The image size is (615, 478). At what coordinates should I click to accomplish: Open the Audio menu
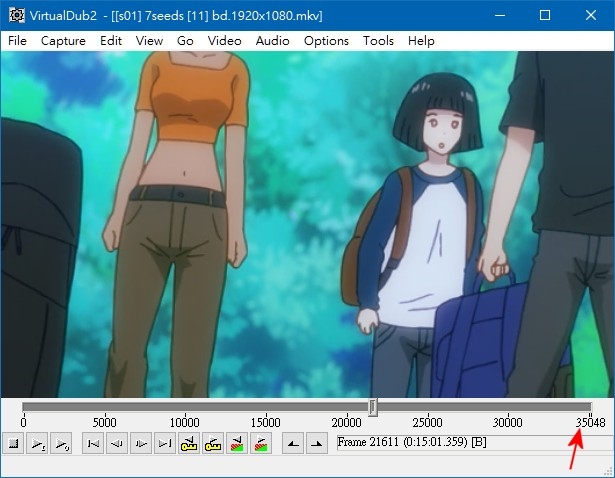pos(272,41)
